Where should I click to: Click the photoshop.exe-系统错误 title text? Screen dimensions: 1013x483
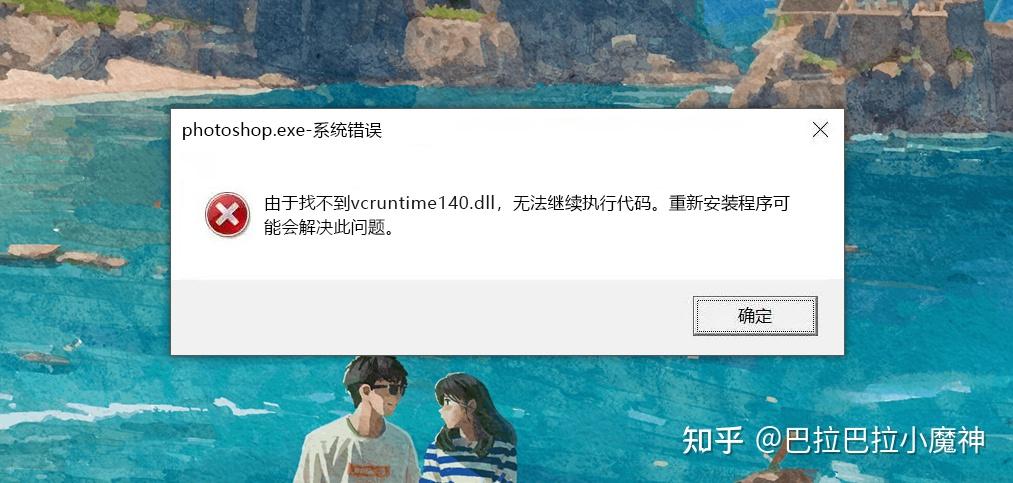282,130
